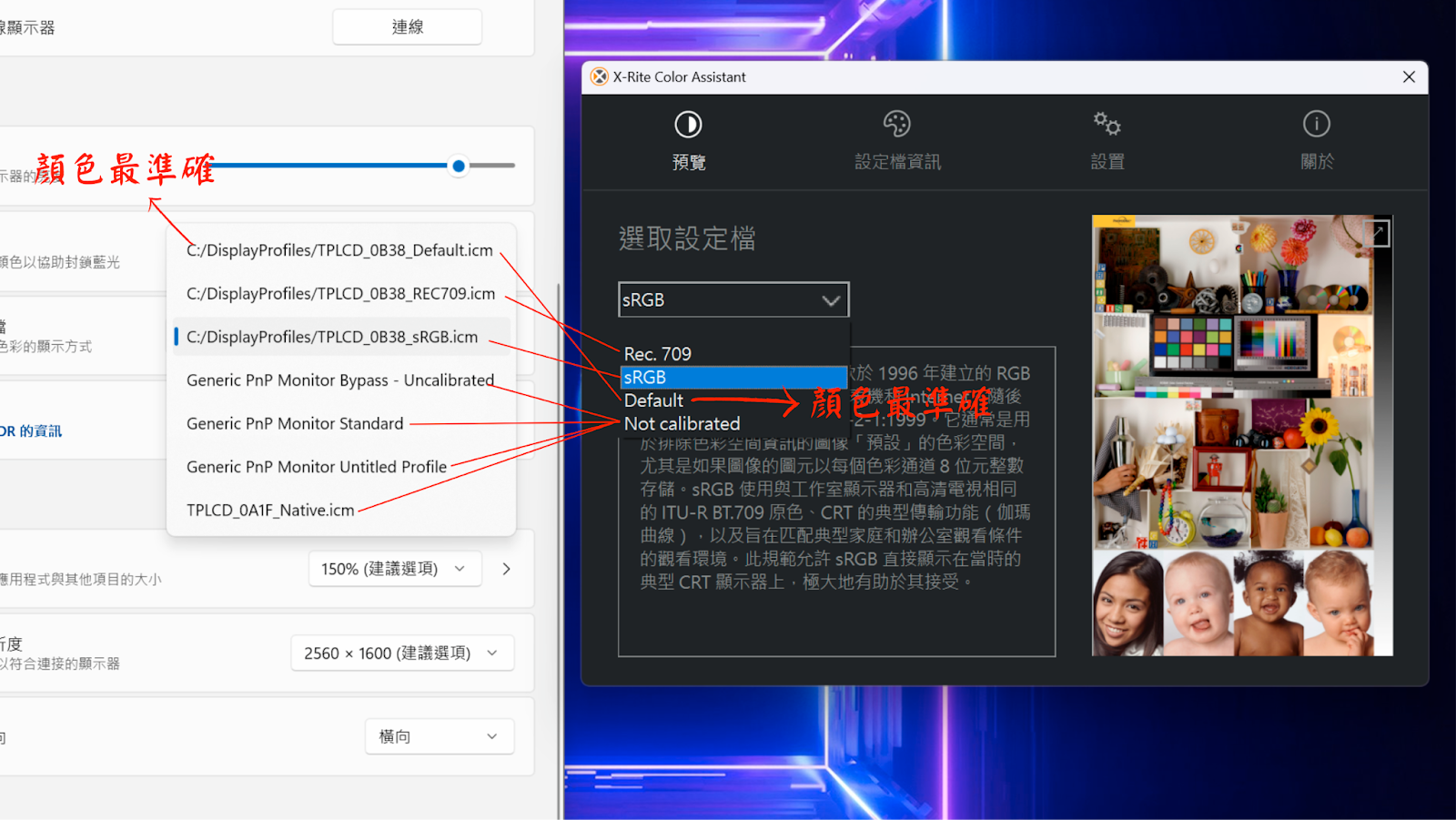Open the 2560 × 1600 resolution dropdown
Image resolution: width=1456 pixels, height=820 pixels.
(402, 653)
